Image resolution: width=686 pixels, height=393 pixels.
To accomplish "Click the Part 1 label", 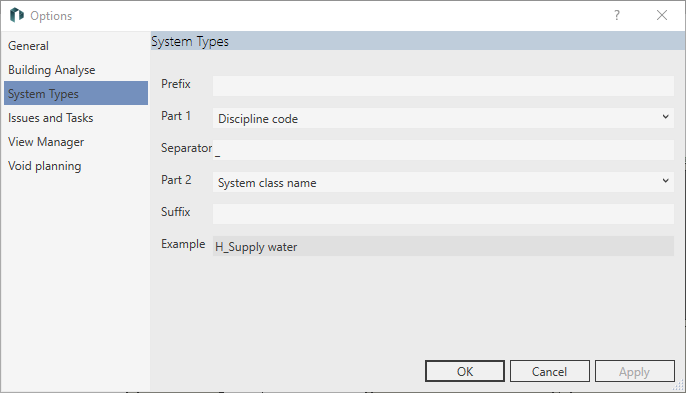I will point(176,116).
